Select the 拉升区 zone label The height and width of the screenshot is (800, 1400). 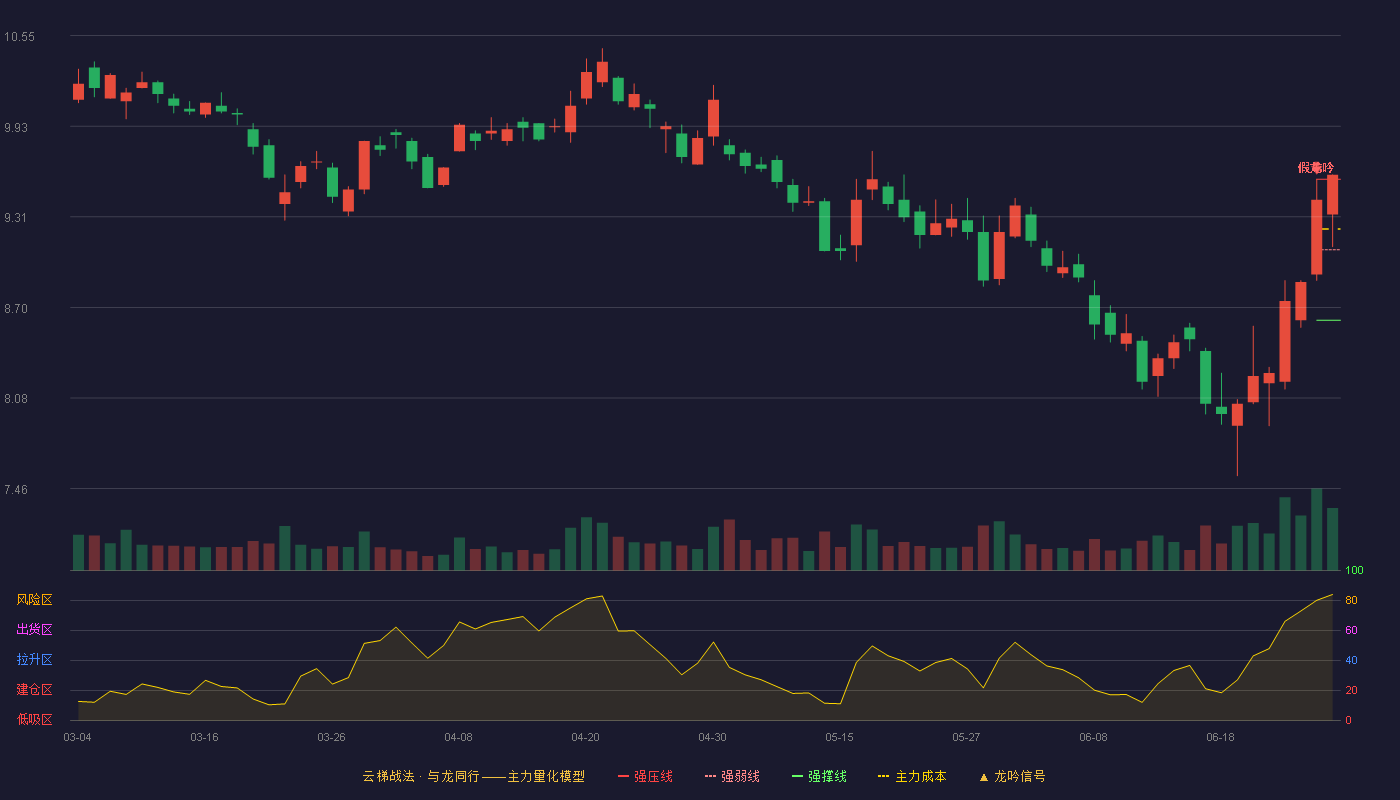34,660
